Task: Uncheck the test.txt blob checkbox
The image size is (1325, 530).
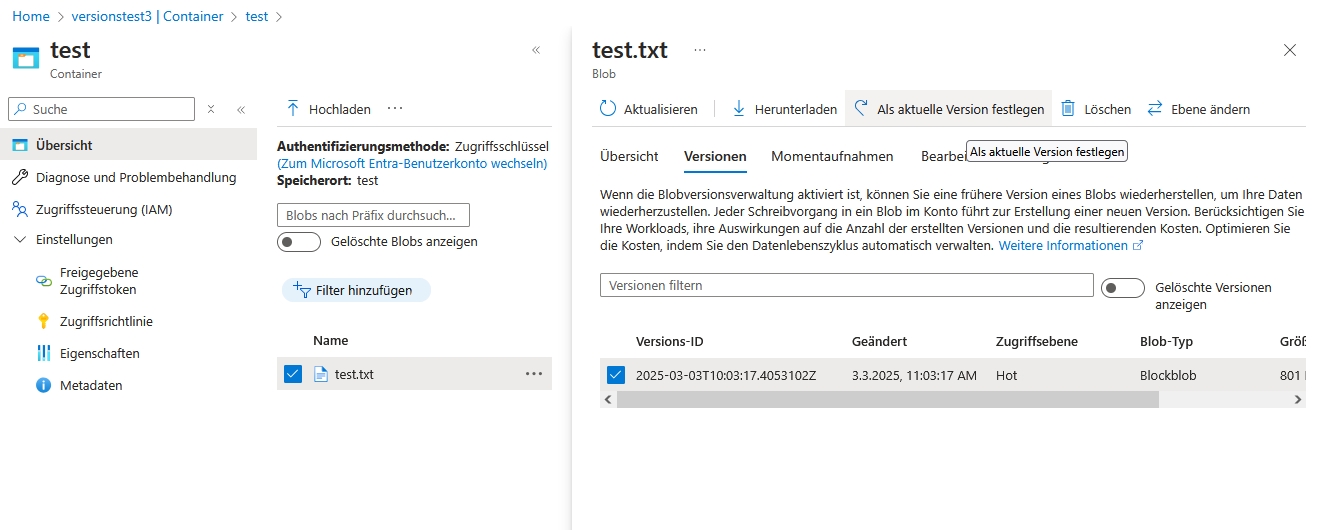Action: (293, 374)
